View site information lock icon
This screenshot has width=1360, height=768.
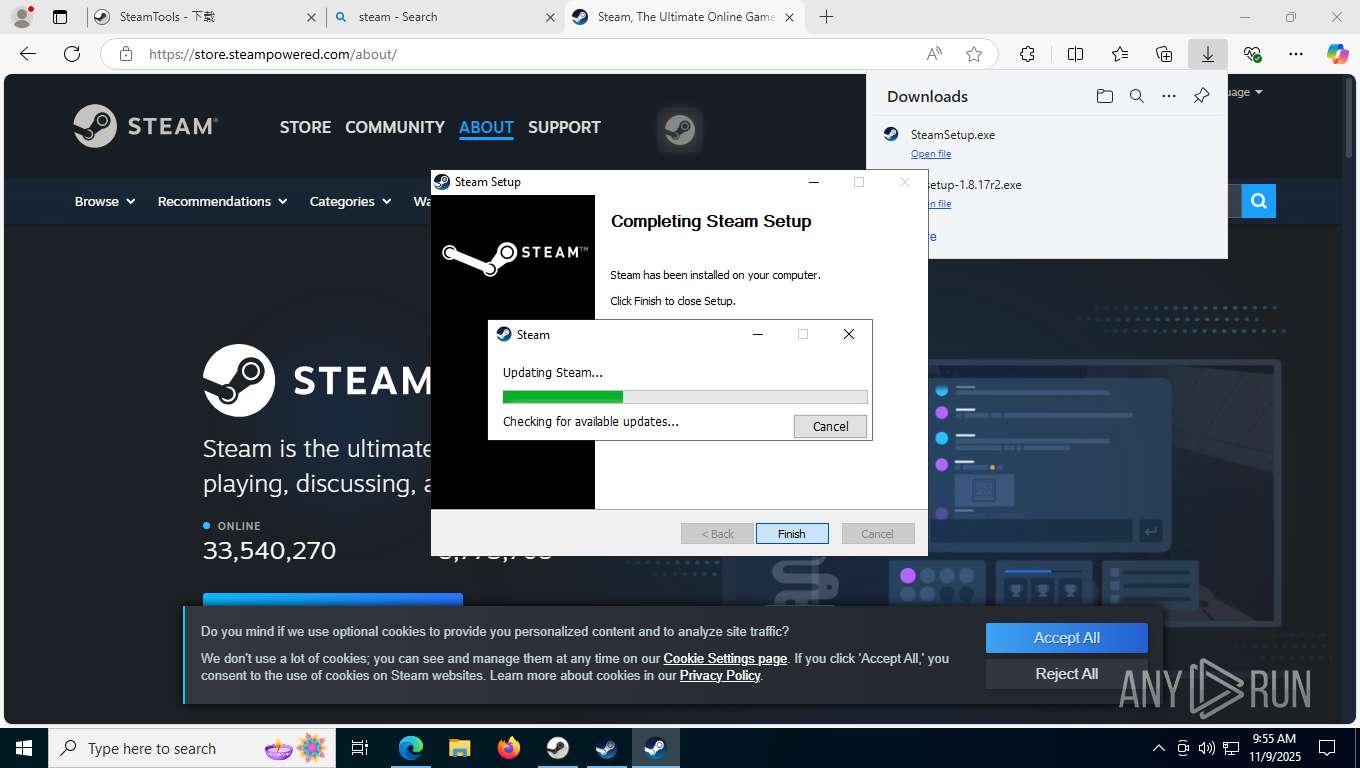(x=126, y=54)
